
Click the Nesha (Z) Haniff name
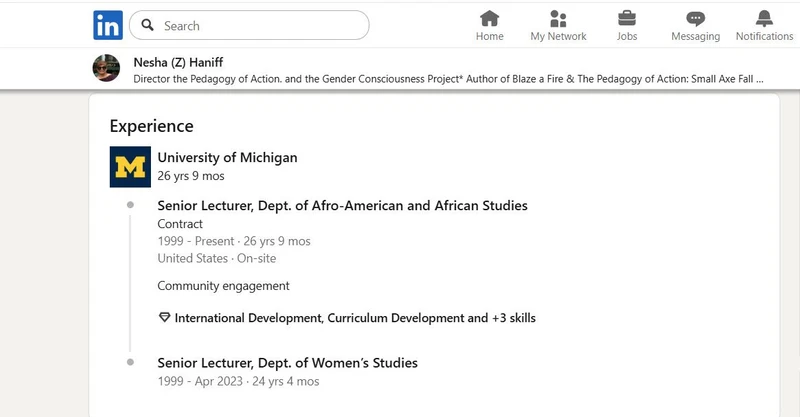(178, 62)
